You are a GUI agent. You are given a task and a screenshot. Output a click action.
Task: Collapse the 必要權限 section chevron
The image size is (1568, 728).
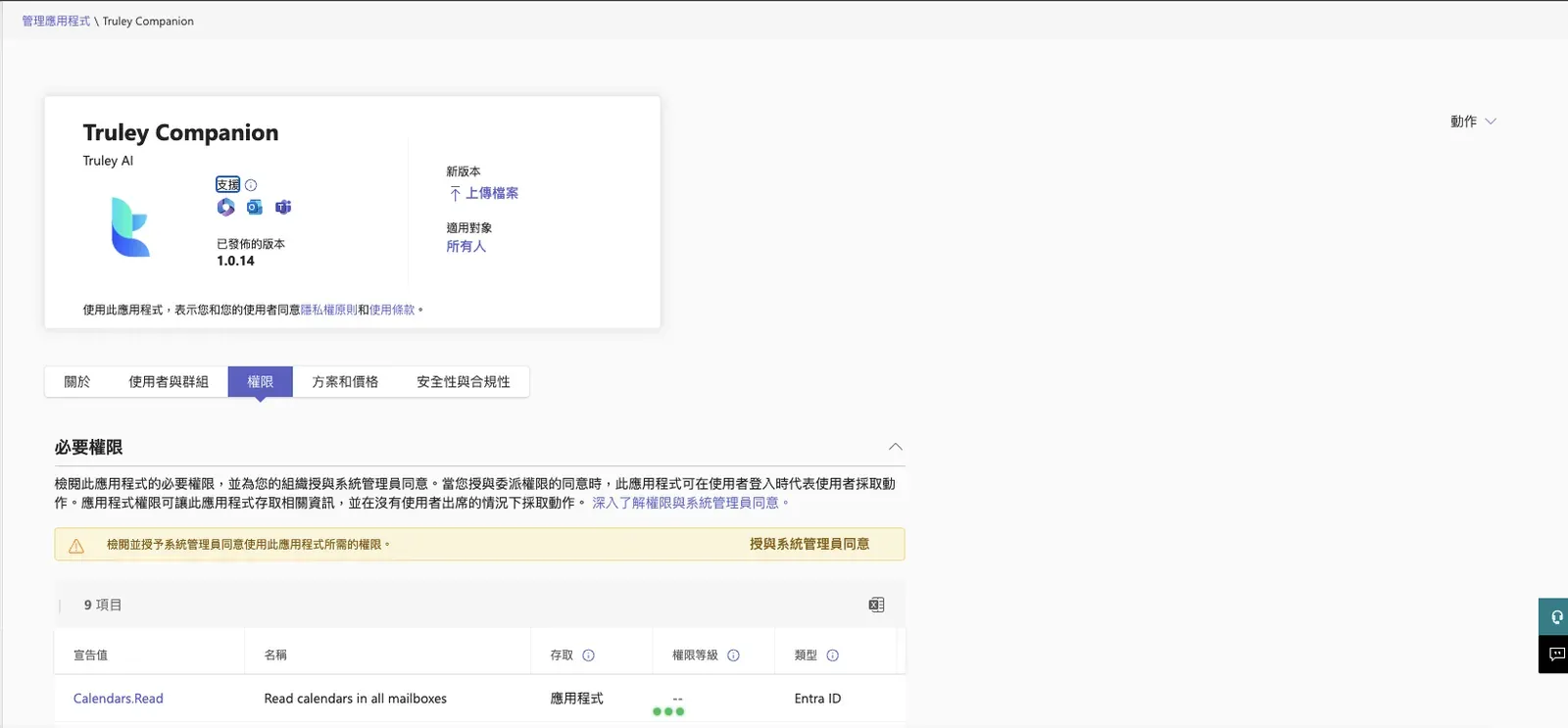click(x=896, y=447)
